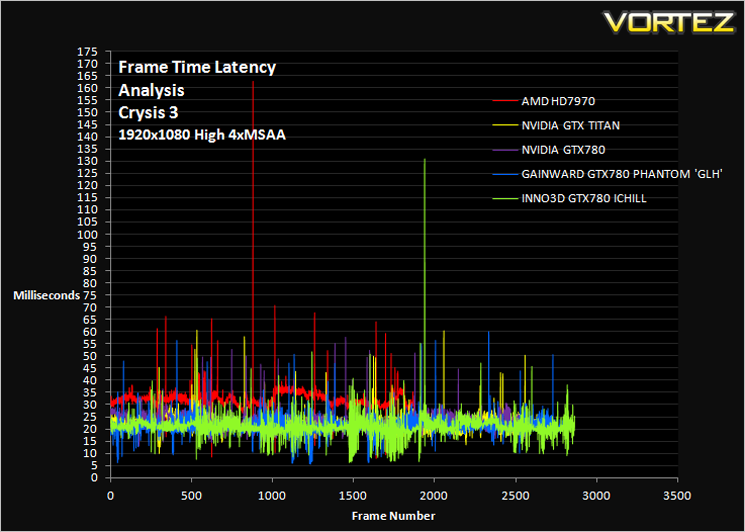Click the VORTEZ logo
745x532 pixels.
[x=669, y=22]
